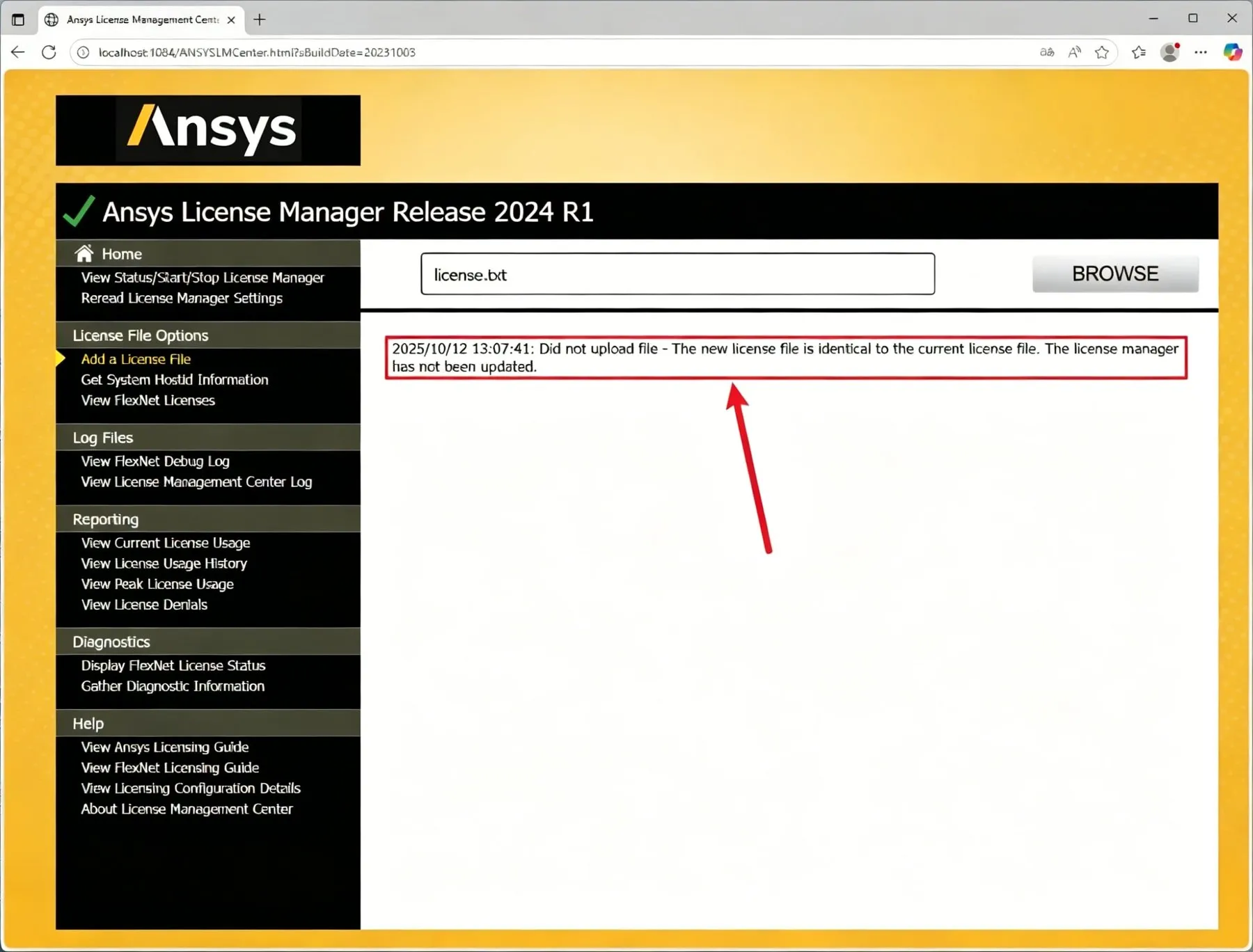This screenshot has height=952, width=1253.
Task: Open the favorites list icon
Action: [x=1139, y=52]
